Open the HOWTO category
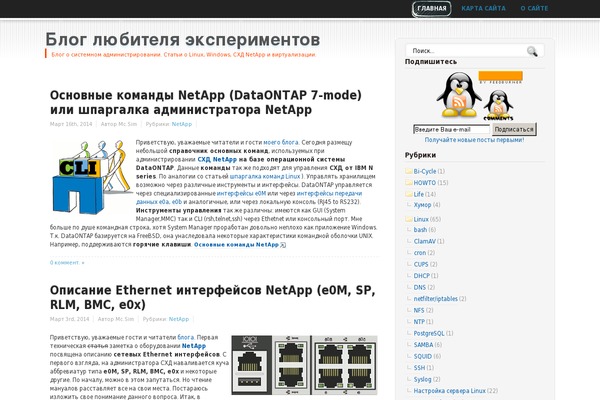This screenshot has width=600, height=400. [x=425, y=183]
